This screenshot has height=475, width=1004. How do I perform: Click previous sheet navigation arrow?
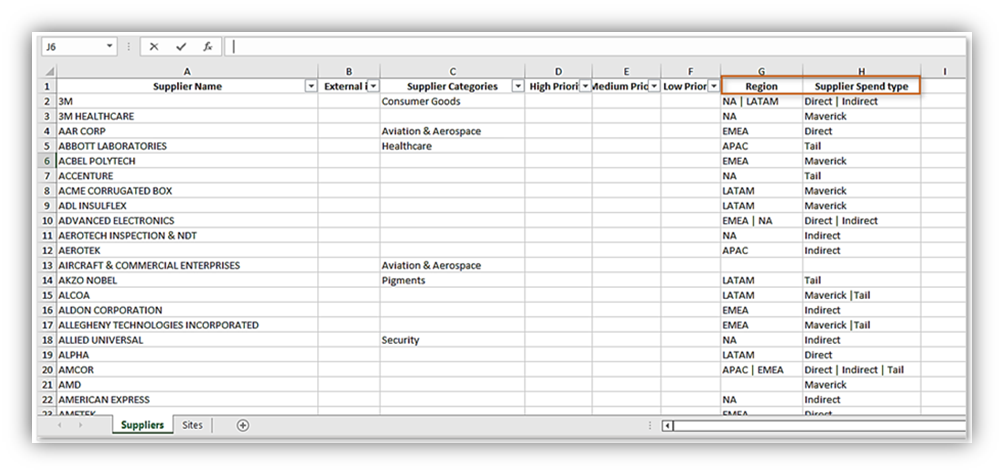coord(60,425)
